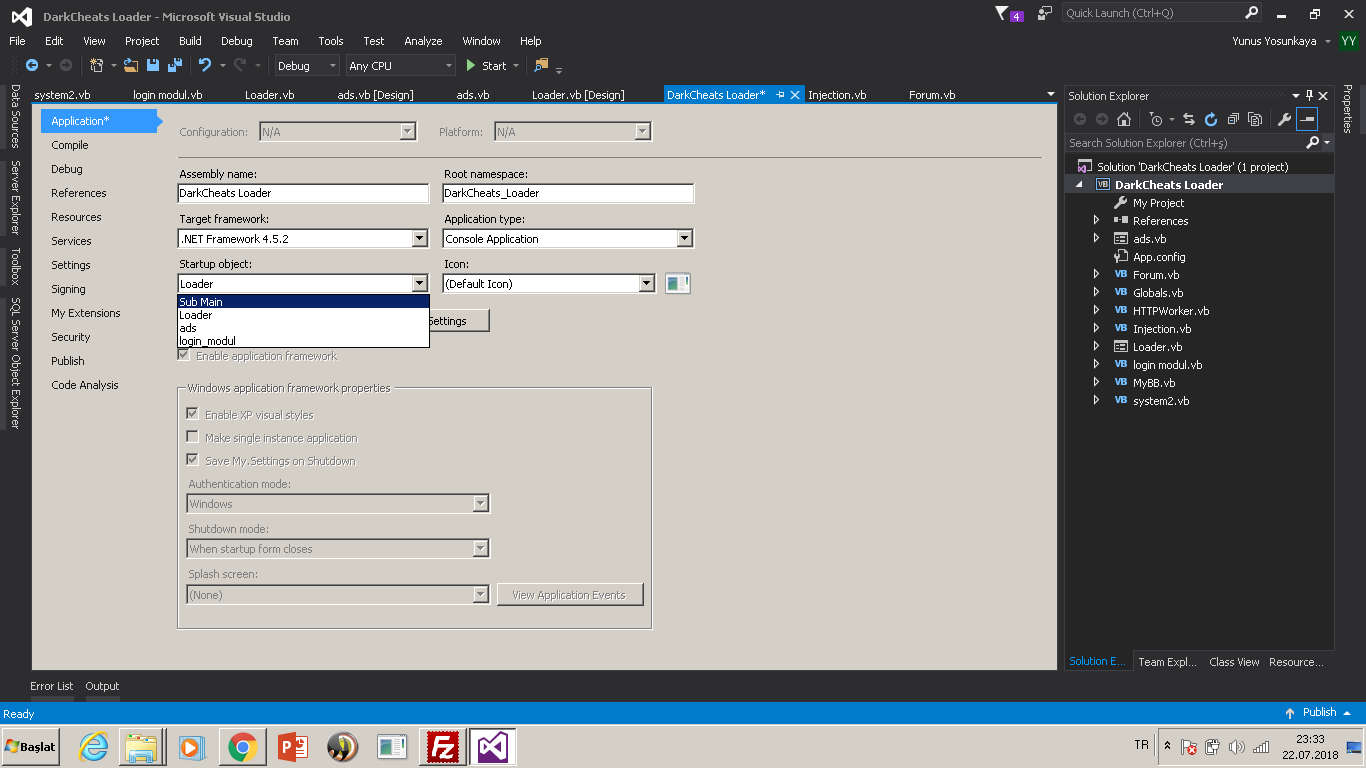
Task: Open the Toolbox side panel
Action: (x=15, y=268)
